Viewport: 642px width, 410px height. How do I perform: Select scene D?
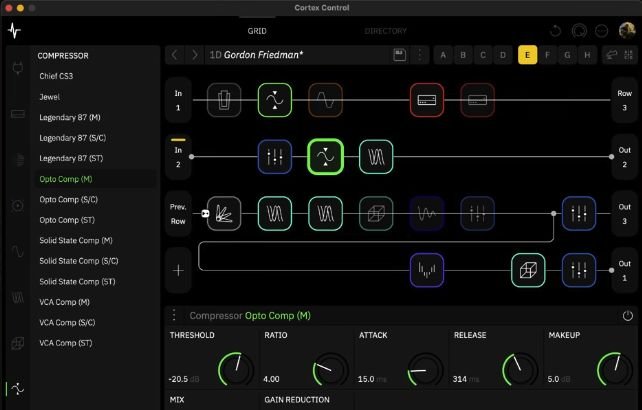(503, 55)
